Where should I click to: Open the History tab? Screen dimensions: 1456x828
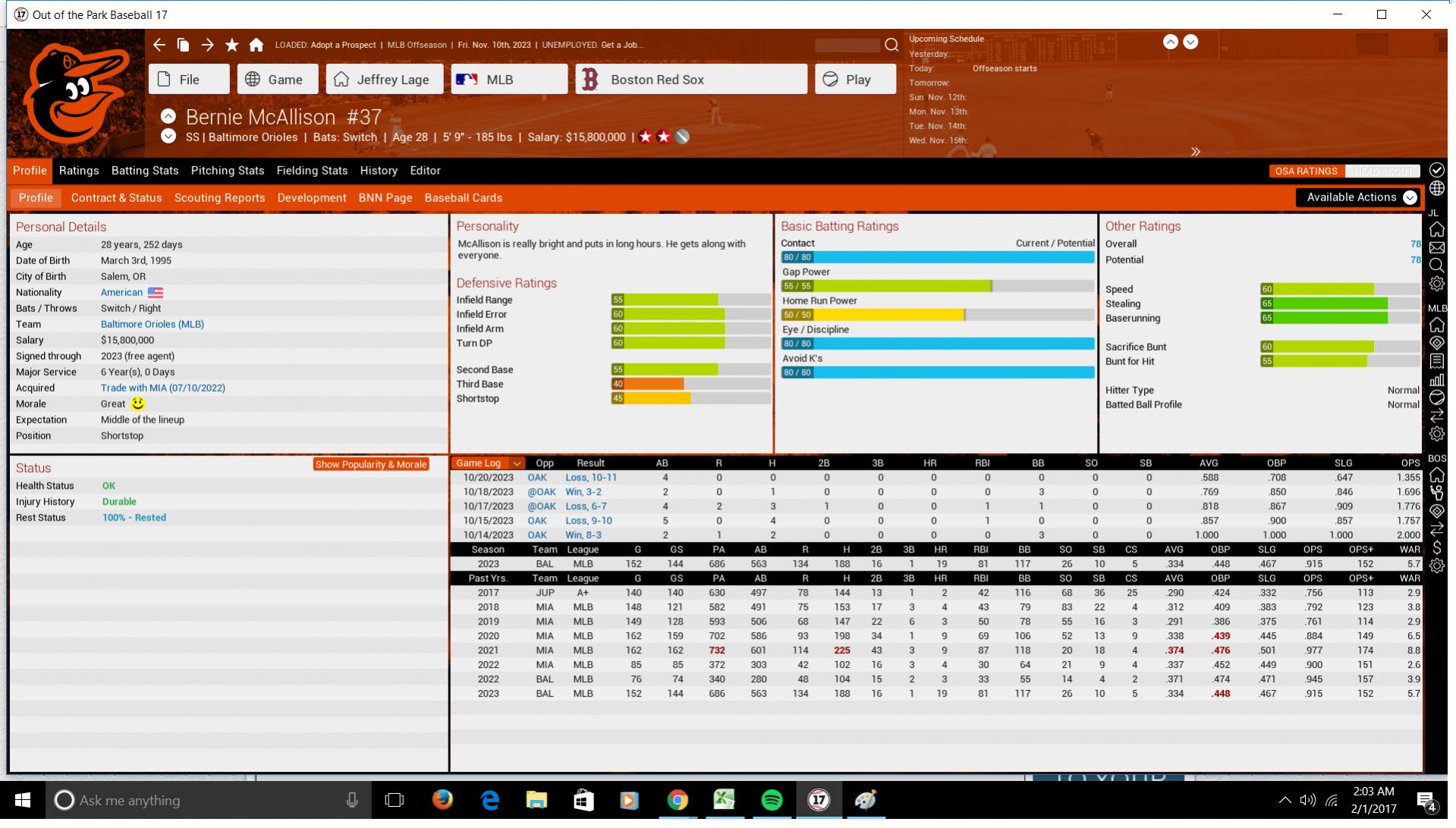coord(379,171)
